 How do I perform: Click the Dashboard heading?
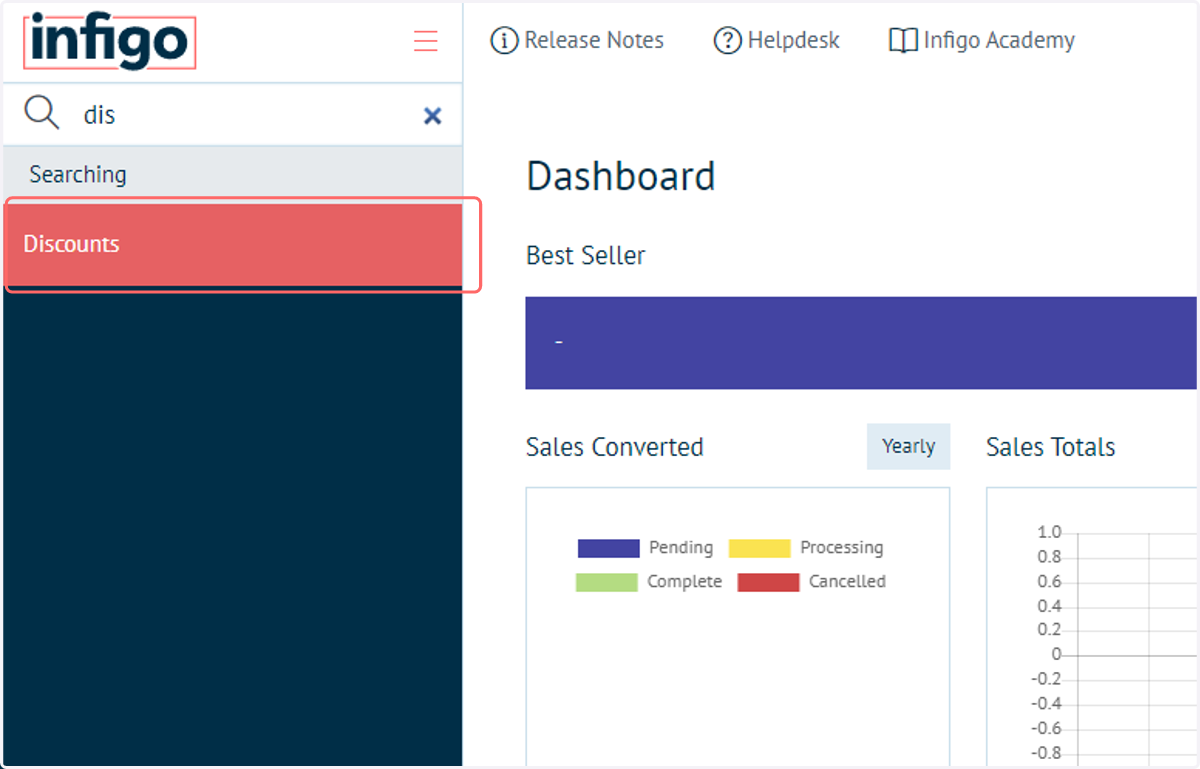[x=621, y=177]
